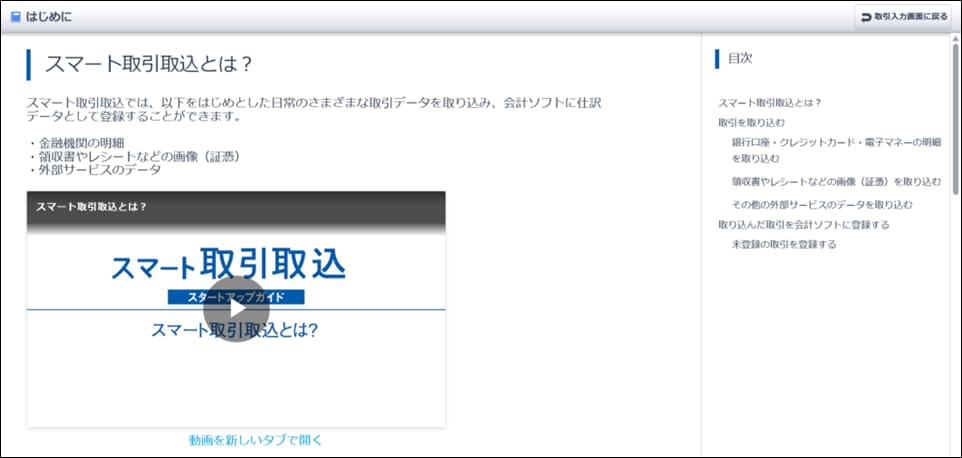This screenshot has width=962, height=458.
Task: Play the スマート取引取込とは？ video
Action: click(236, 309)
